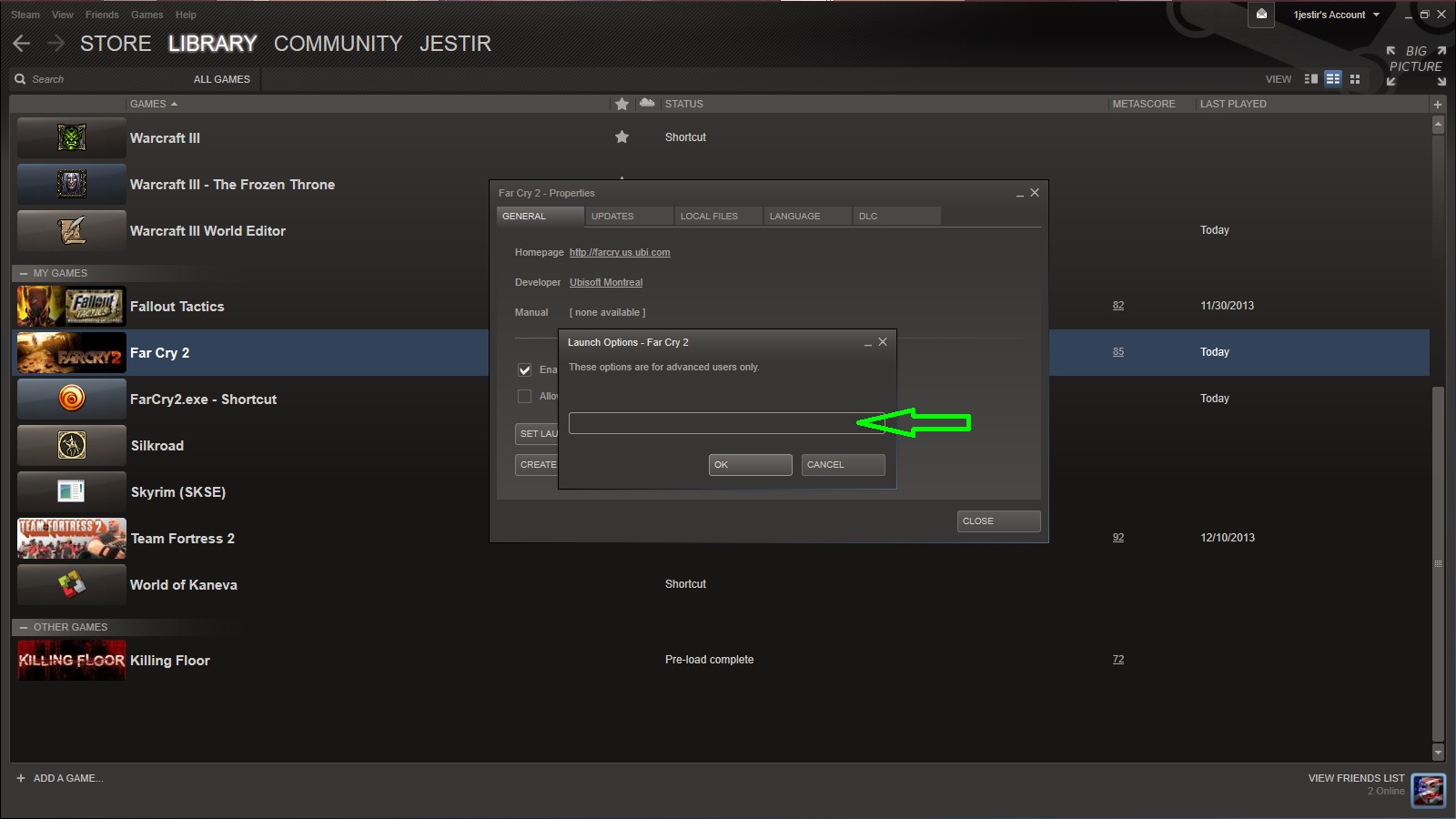
Task: Click the World of Kaneva icon
Action: (72, 584)
